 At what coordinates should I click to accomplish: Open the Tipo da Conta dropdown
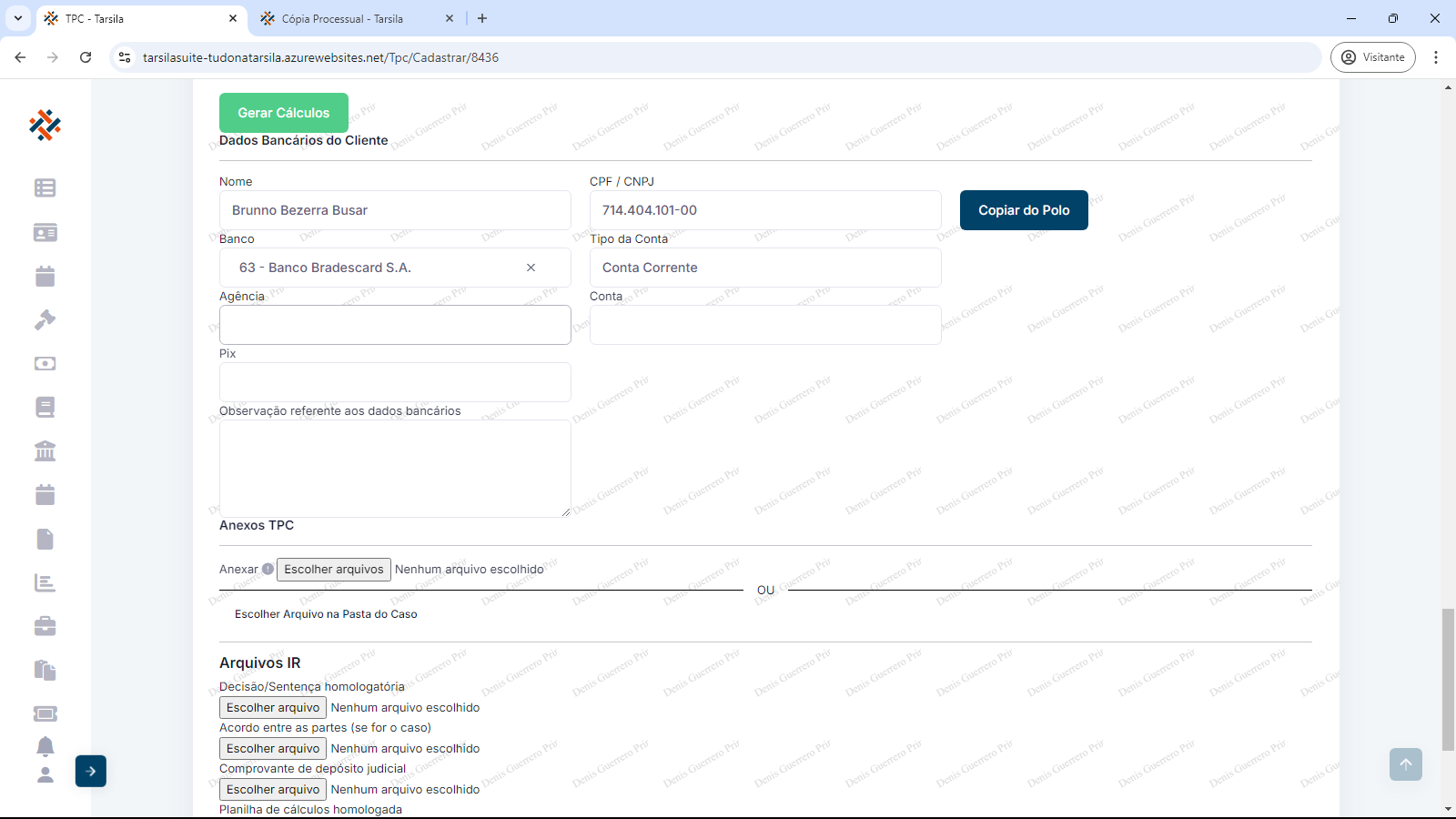click(x=764, y=268)
